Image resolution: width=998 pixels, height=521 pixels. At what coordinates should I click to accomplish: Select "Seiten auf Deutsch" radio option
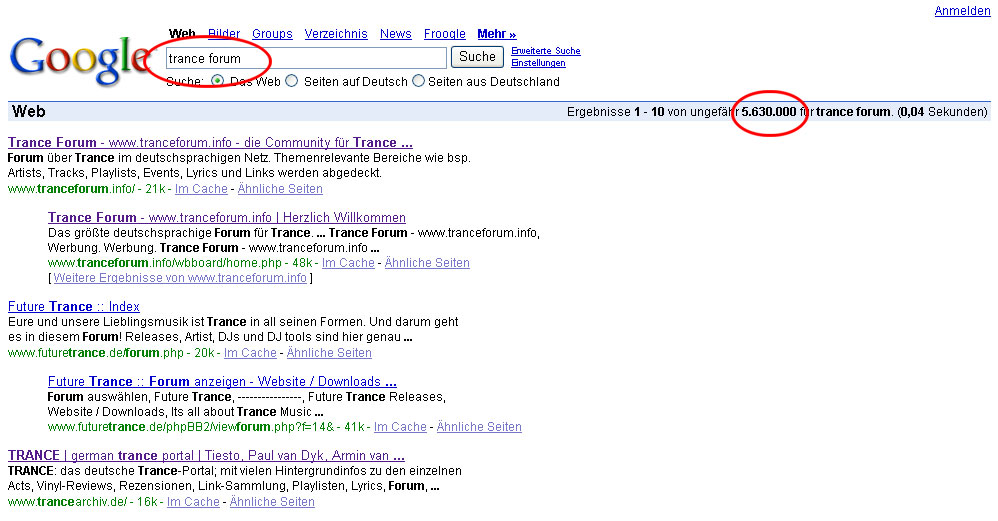(292, 81)
